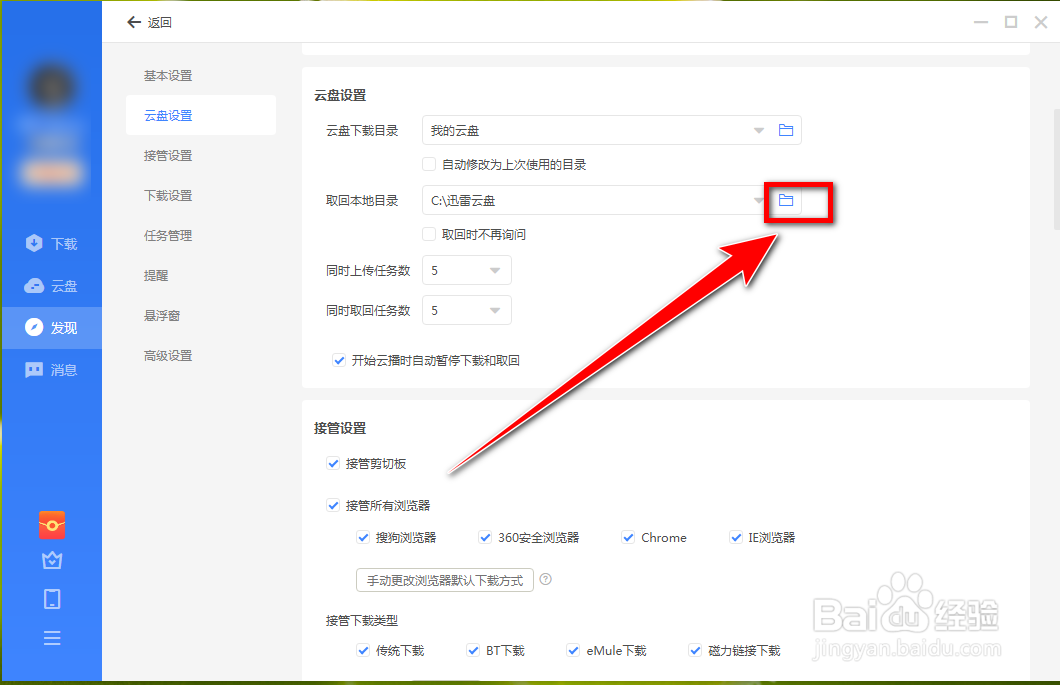Disable the BT下载 download type checkbox
1060x685 pixels.
pyautogui.click(x=471, y=650)
